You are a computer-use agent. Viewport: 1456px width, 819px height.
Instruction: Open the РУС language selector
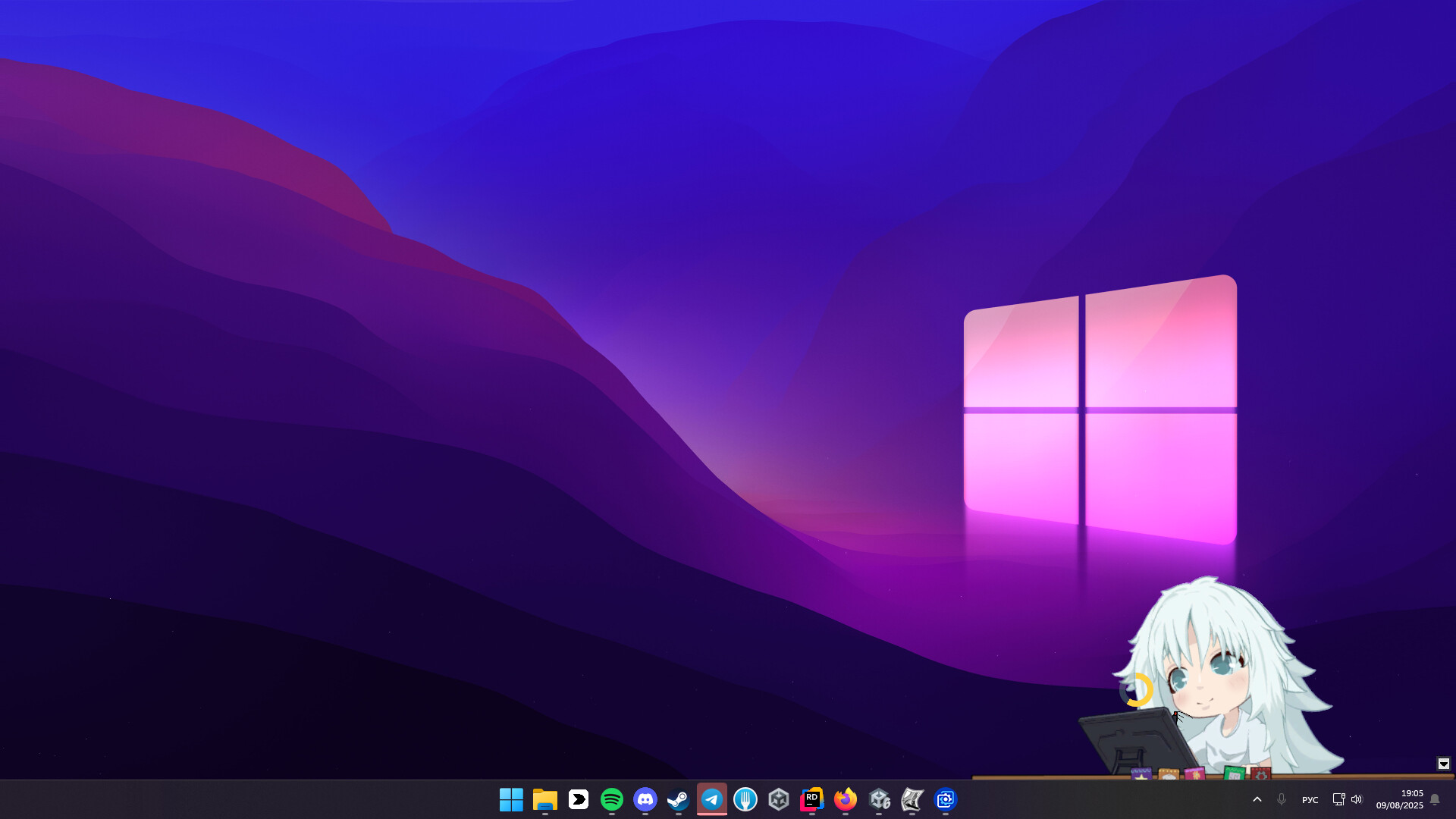tap(1310, 799)
